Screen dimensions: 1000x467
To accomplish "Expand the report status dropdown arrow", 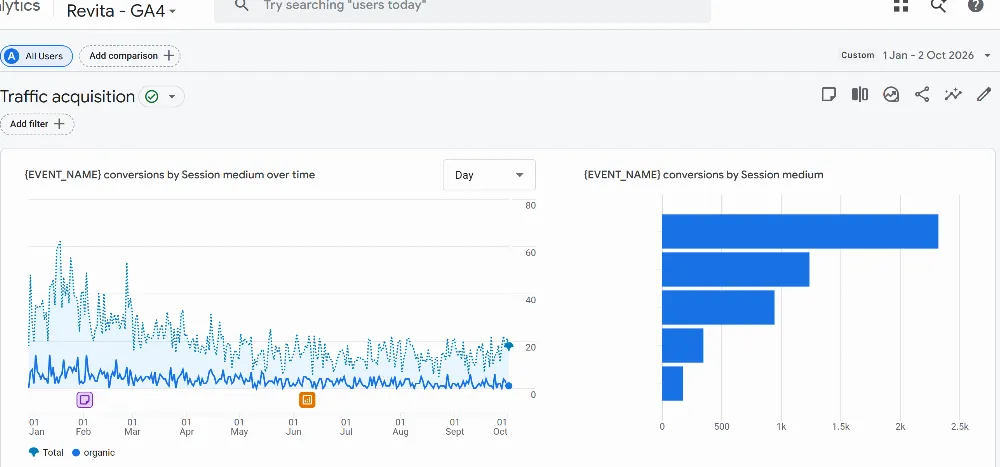I will click(x=172, y=97).
